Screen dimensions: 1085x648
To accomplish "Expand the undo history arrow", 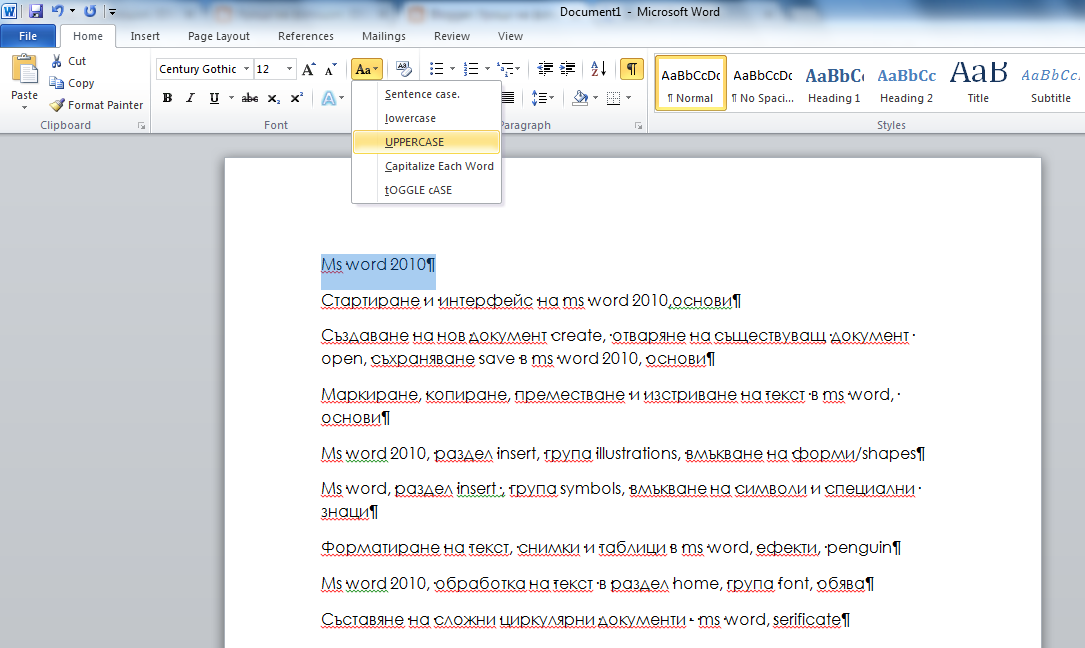I will click(x=72, y=11).
